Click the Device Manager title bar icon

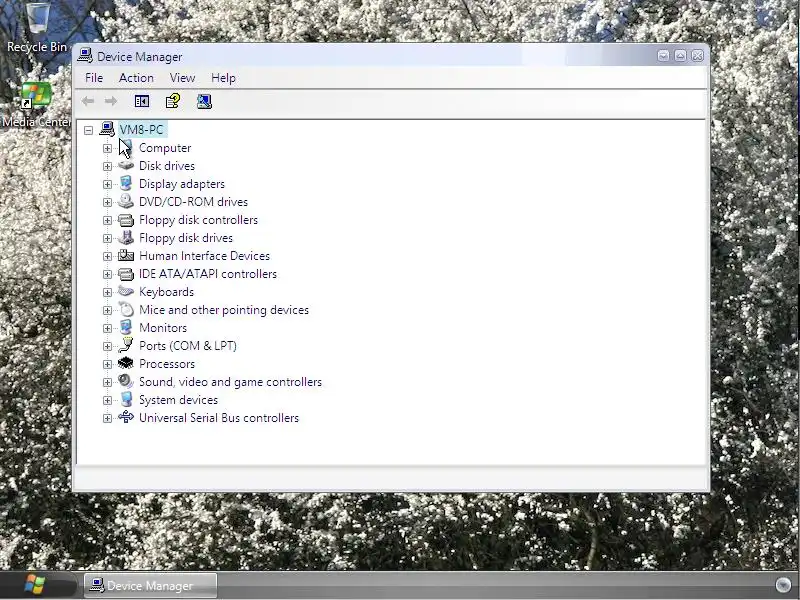pos(85,56)
